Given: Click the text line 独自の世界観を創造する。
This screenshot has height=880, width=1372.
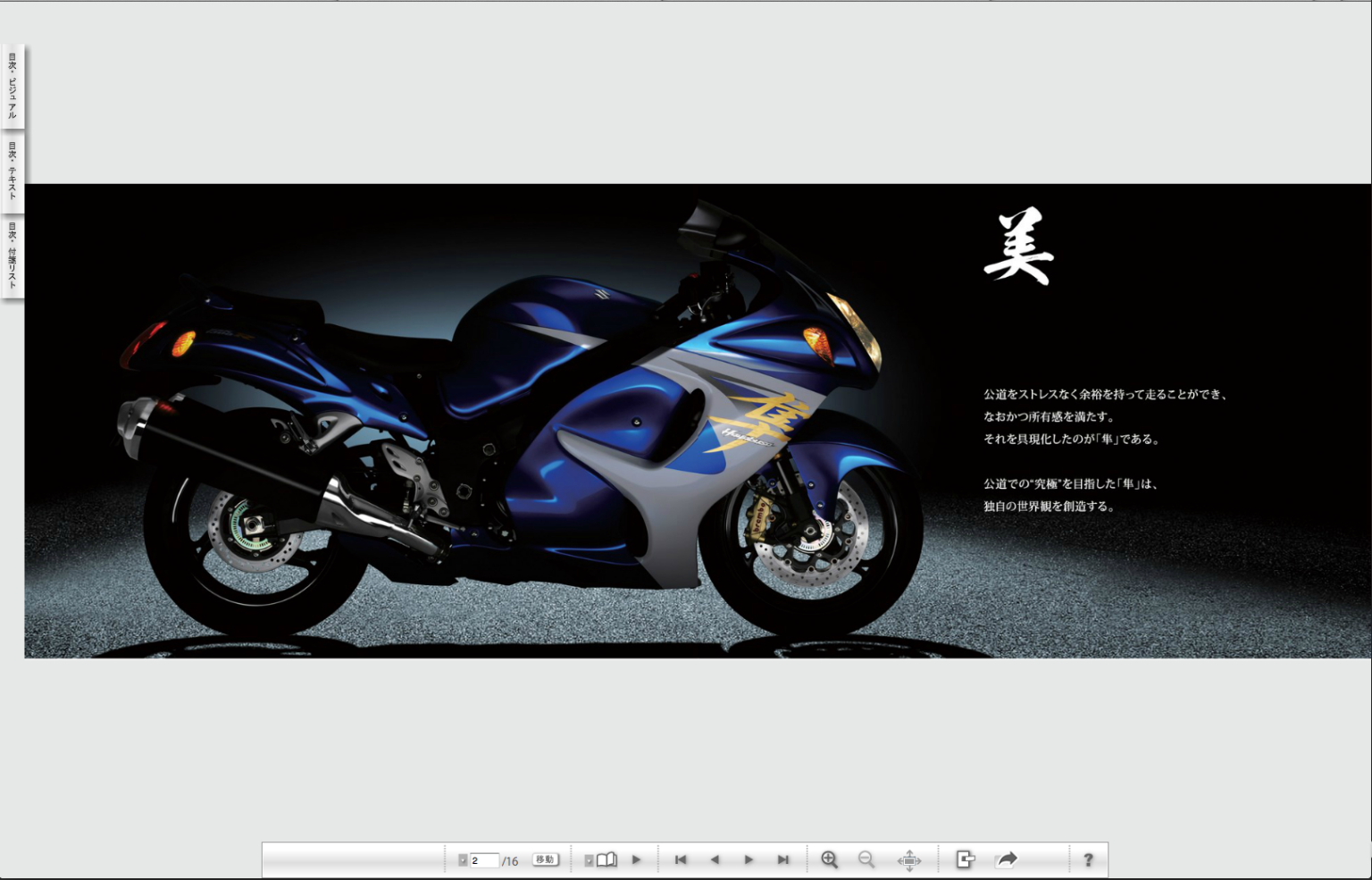Looking at the screenshot, I should pyautogui.click(x=1049, y=506).
